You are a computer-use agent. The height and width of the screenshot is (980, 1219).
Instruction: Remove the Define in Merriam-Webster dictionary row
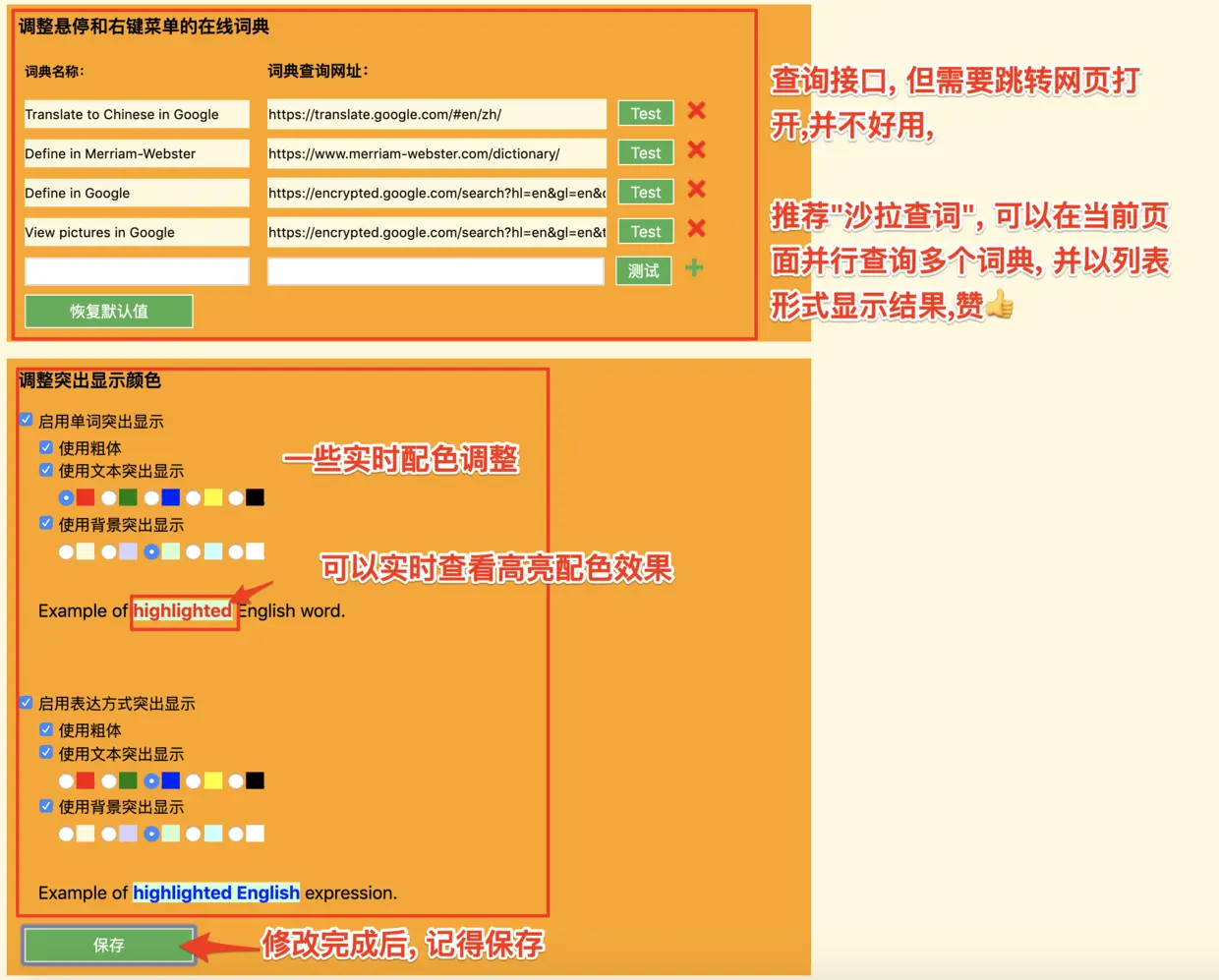[x=696, y=149]
